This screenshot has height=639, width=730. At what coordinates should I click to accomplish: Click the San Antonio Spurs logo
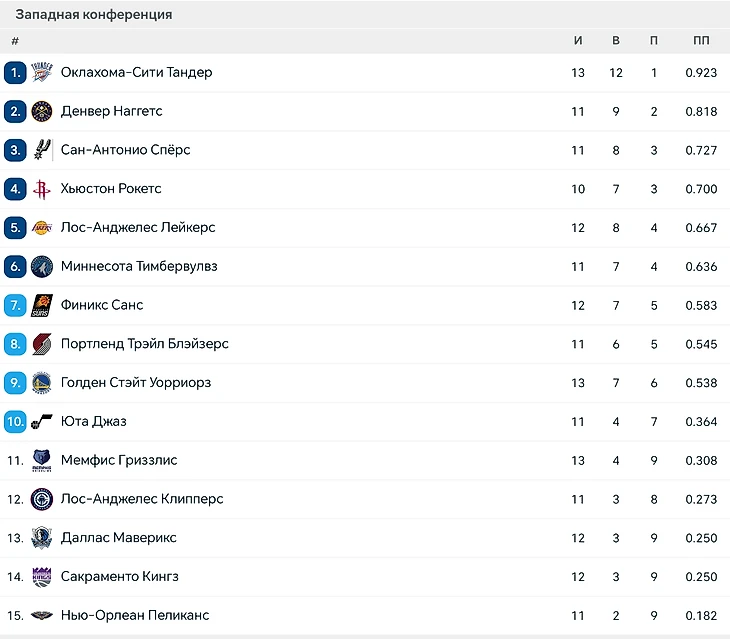(x=41, y=150)
